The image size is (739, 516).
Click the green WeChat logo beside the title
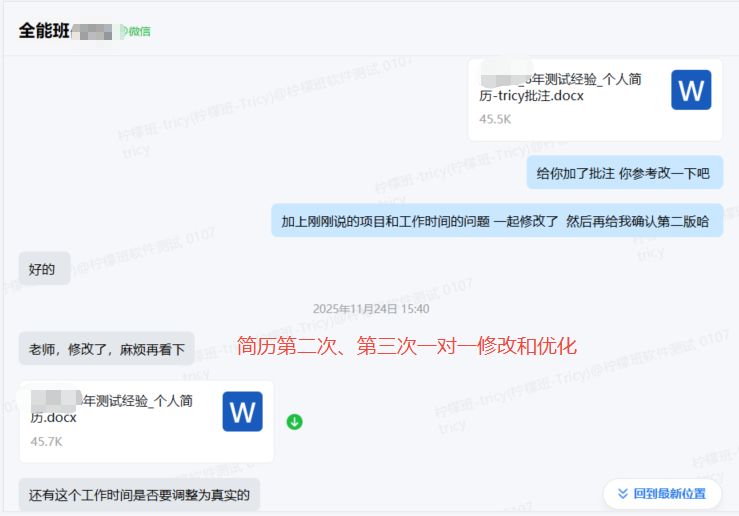point(124,31)
